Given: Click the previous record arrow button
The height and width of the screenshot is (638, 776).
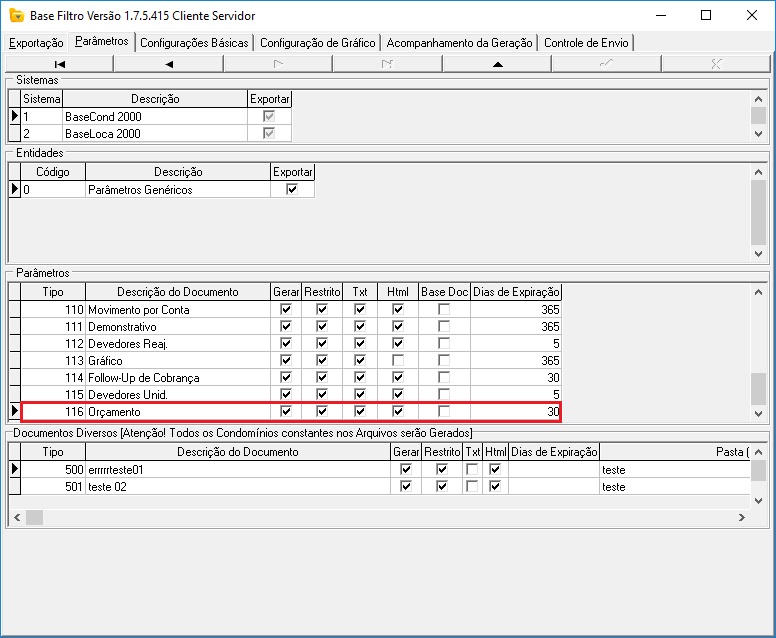Looking at the screenshot, I should (x=168, y=63).
